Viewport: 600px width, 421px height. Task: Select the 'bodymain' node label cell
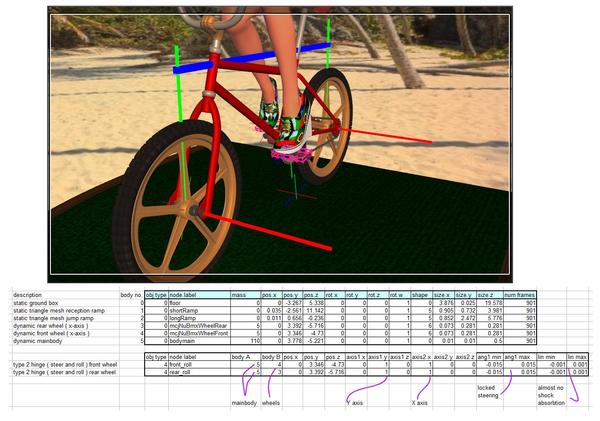click(x=199, y=341)
